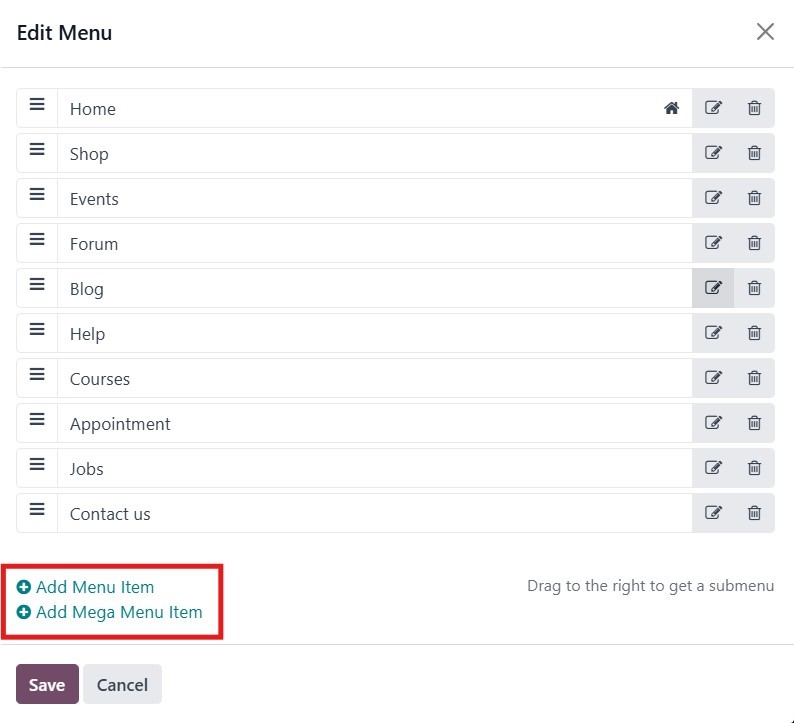Save the menu changes
The image size is (794, 723).
coord(47,685)
